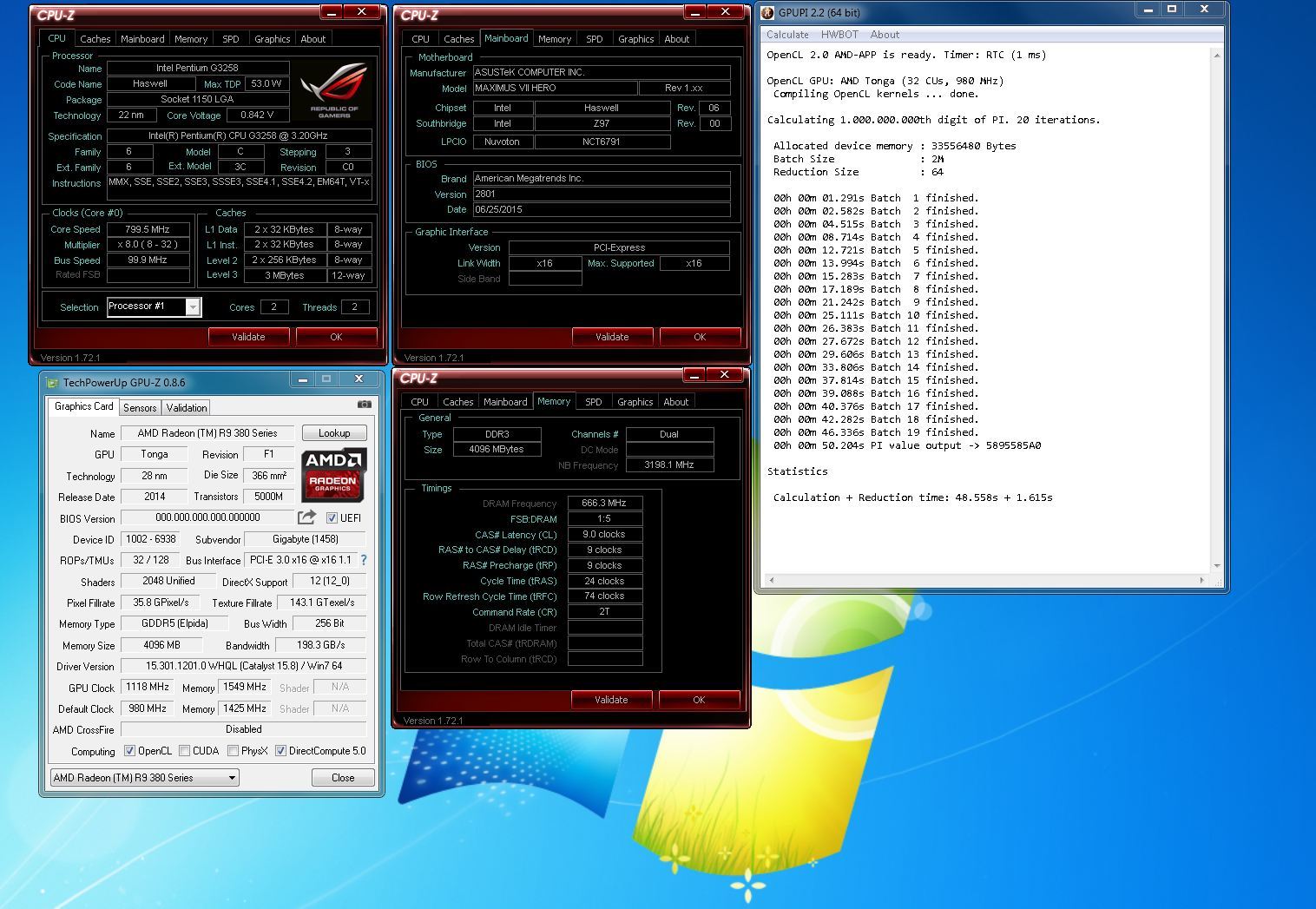Toggle the CUDA computing checkbox
This screenshot has width=1316, height=909.
click(184, 751)
